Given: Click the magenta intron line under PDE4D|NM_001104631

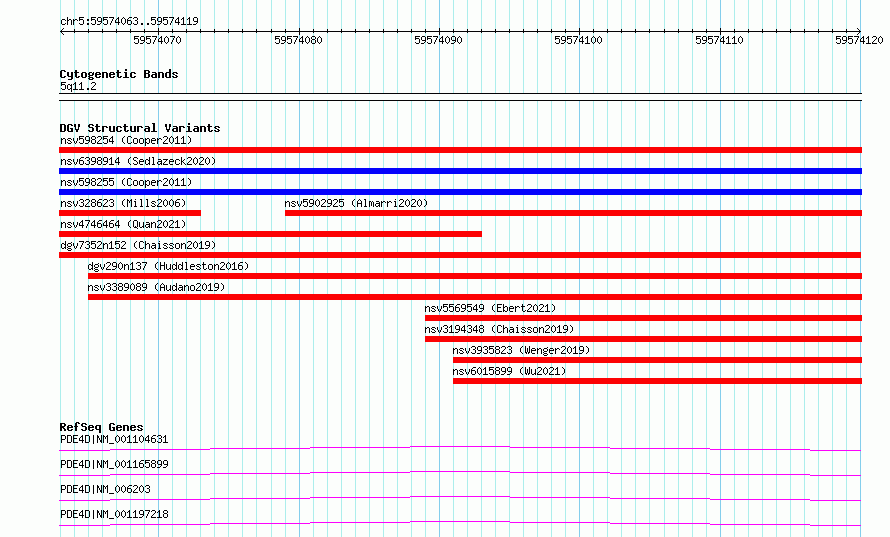Looking at the screenshot, I should [x=460, y=448].
